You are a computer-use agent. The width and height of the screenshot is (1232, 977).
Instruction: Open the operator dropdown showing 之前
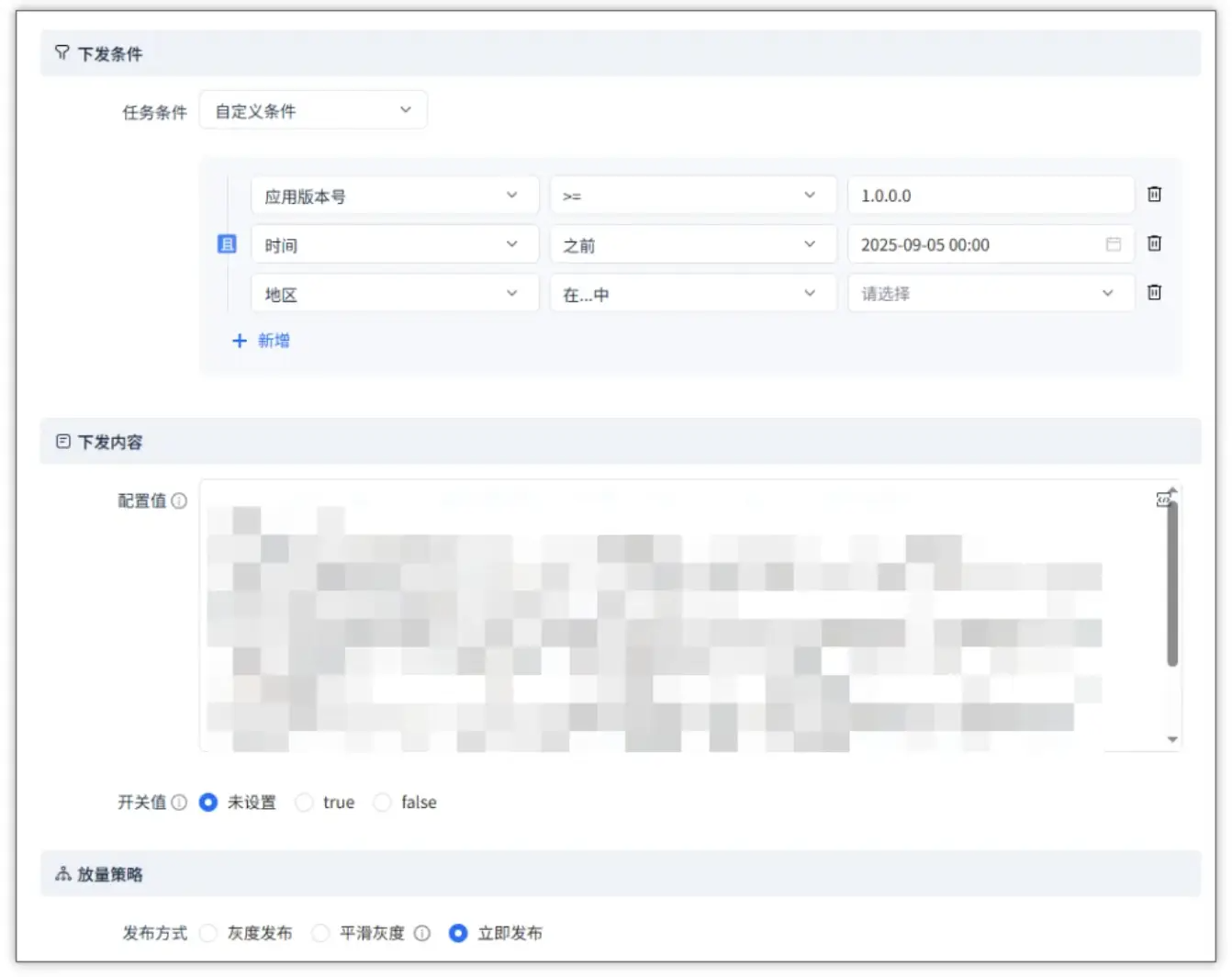click(x=693, y=244)
